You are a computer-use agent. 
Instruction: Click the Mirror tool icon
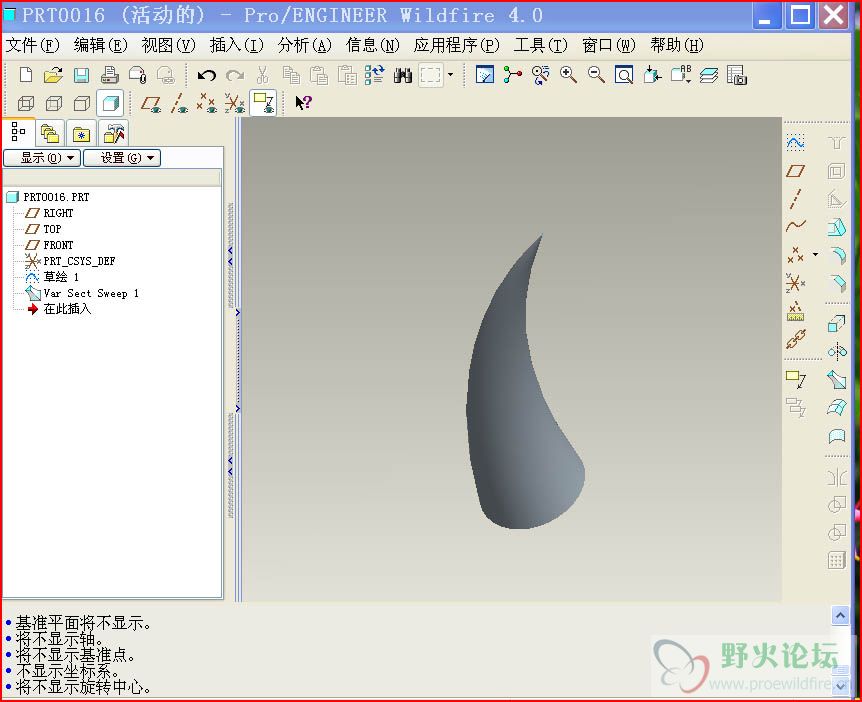[837, 477]
